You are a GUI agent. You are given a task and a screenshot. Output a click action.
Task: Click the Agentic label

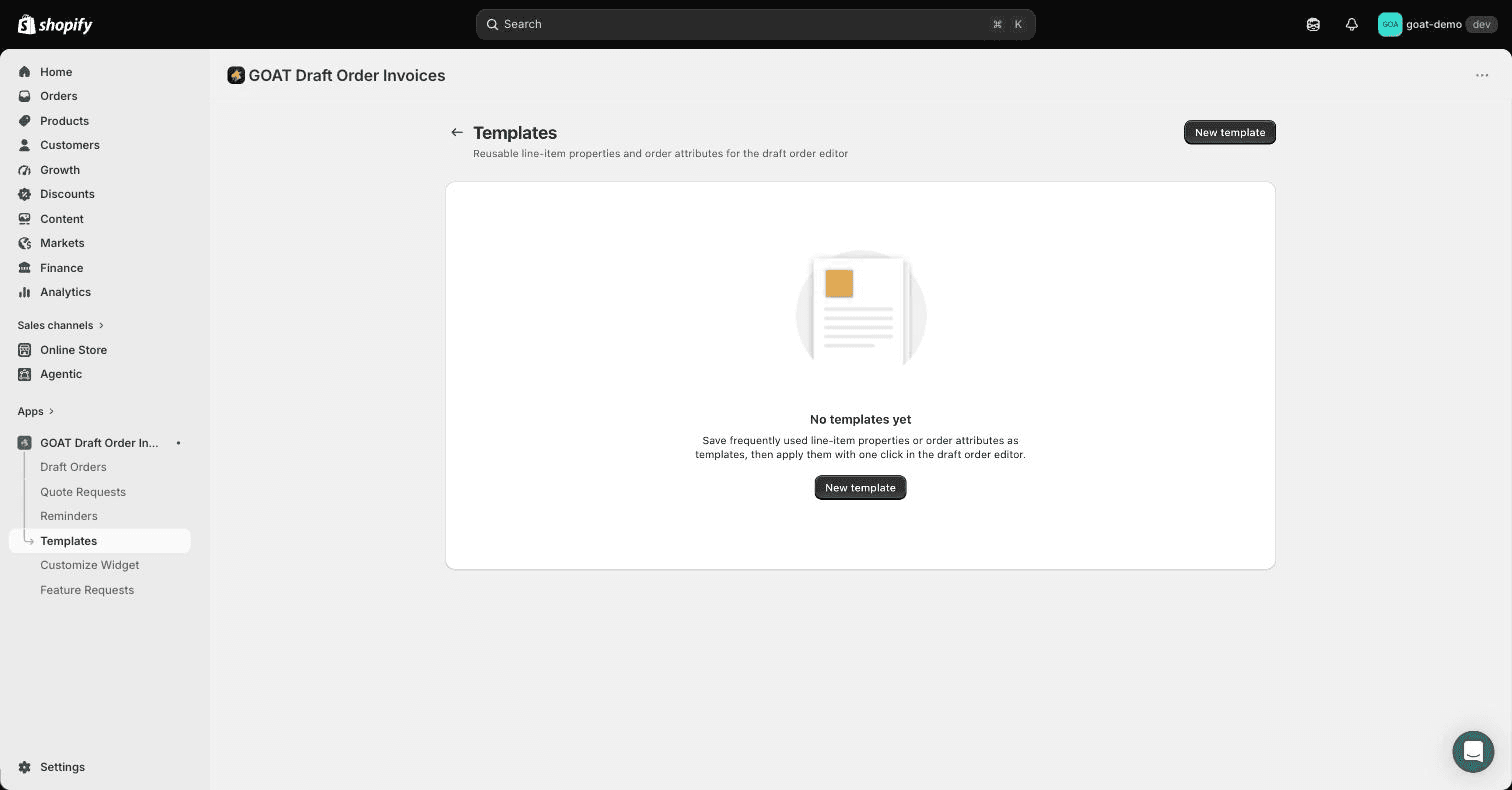click(x=61, y=374)
